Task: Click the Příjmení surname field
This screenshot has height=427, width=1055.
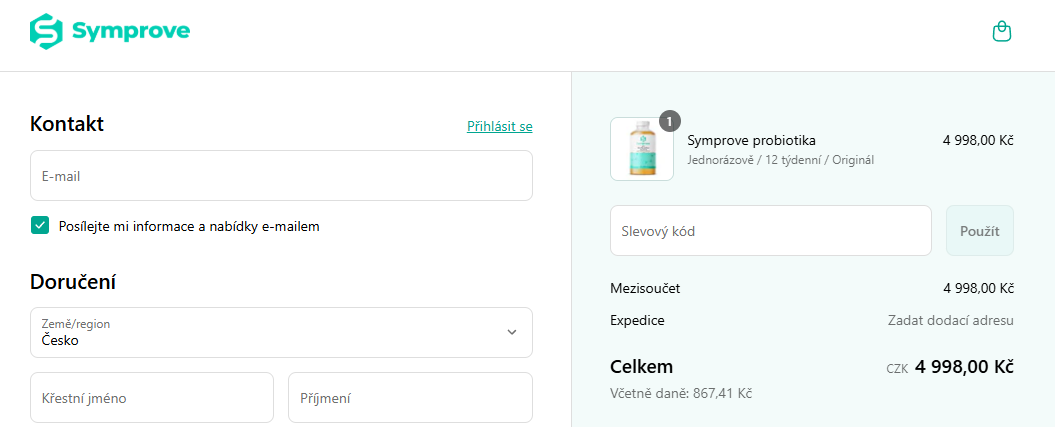Action: tap(410, 398)
